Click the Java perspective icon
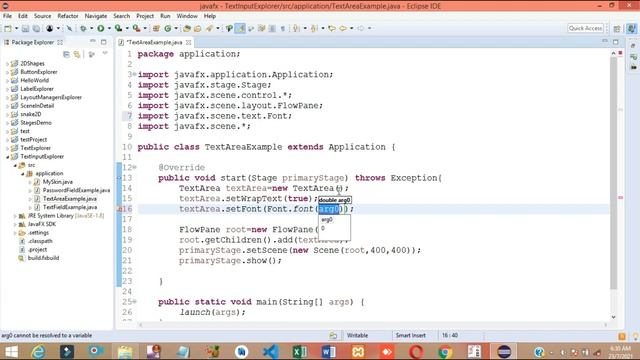 (631, 28)
